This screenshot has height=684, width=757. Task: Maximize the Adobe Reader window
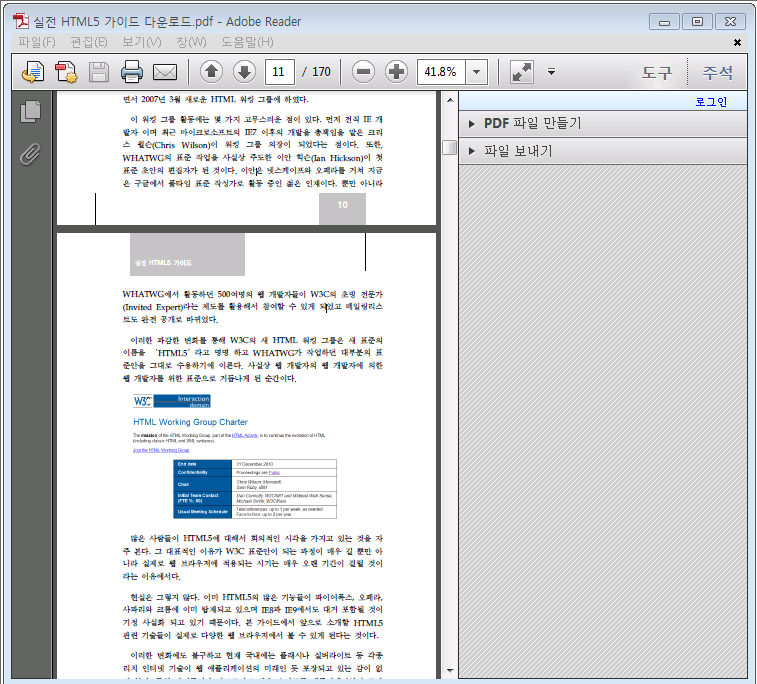tap(697, 22)
